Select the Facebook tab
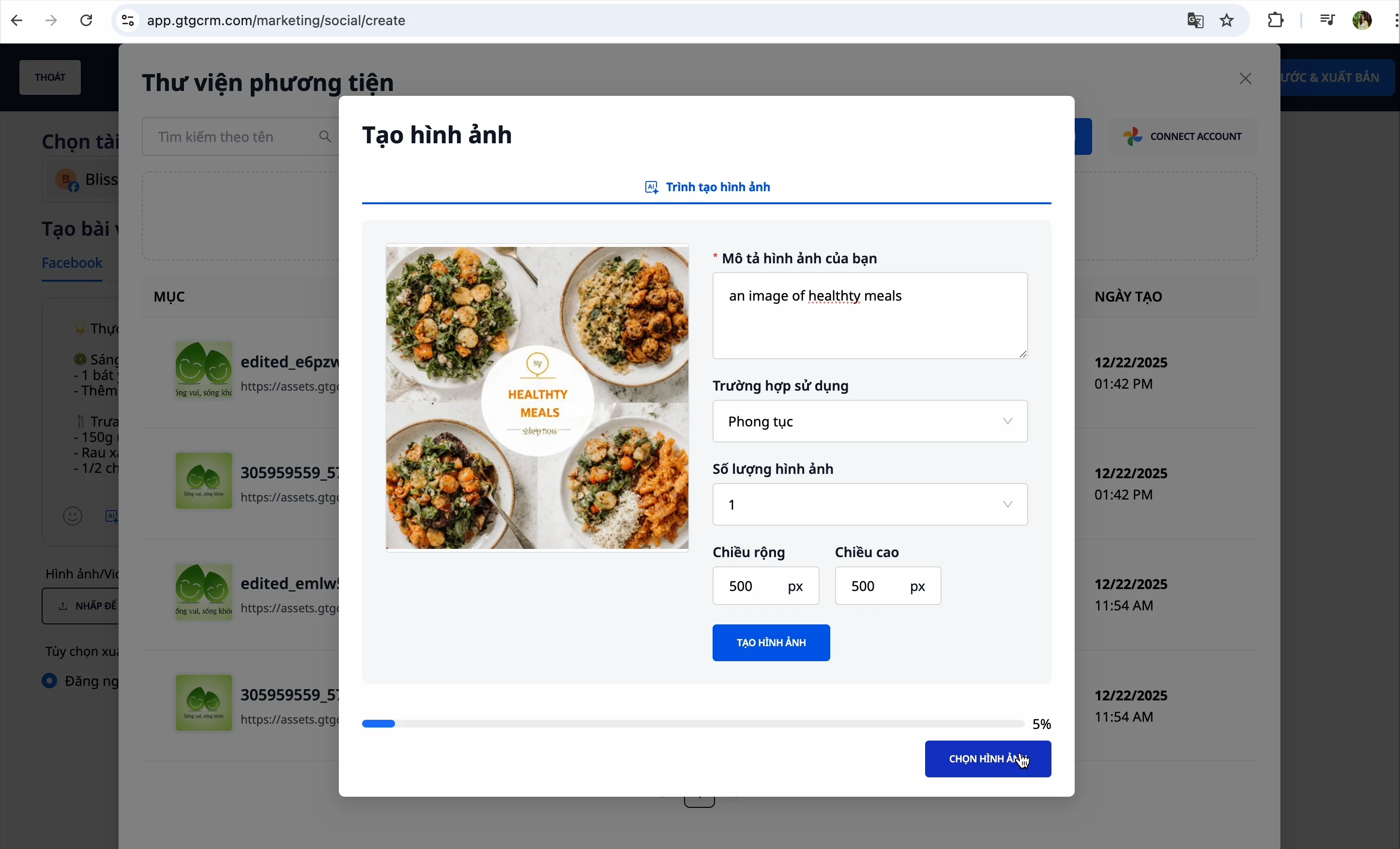 [x=72, y=264]
